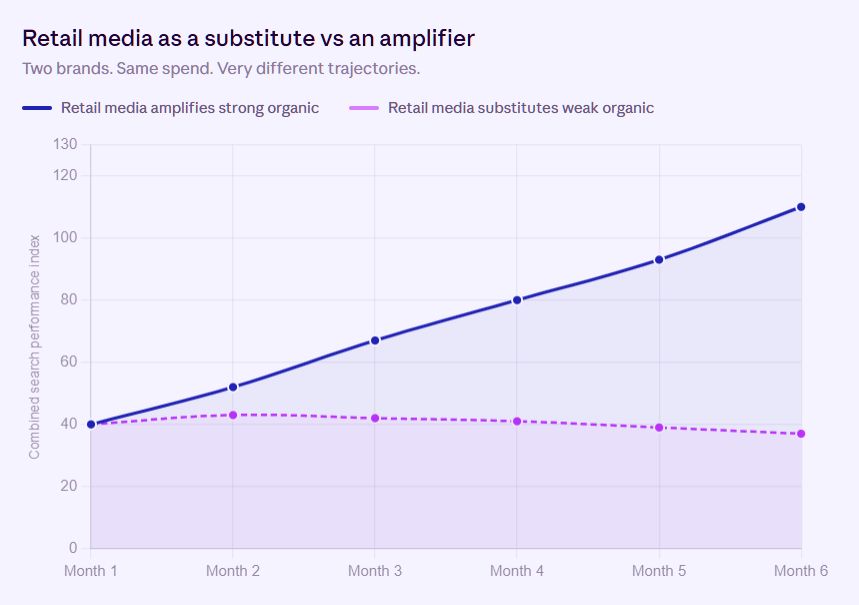Click the 'Combined search performance index' axis title

coord(35,347)
